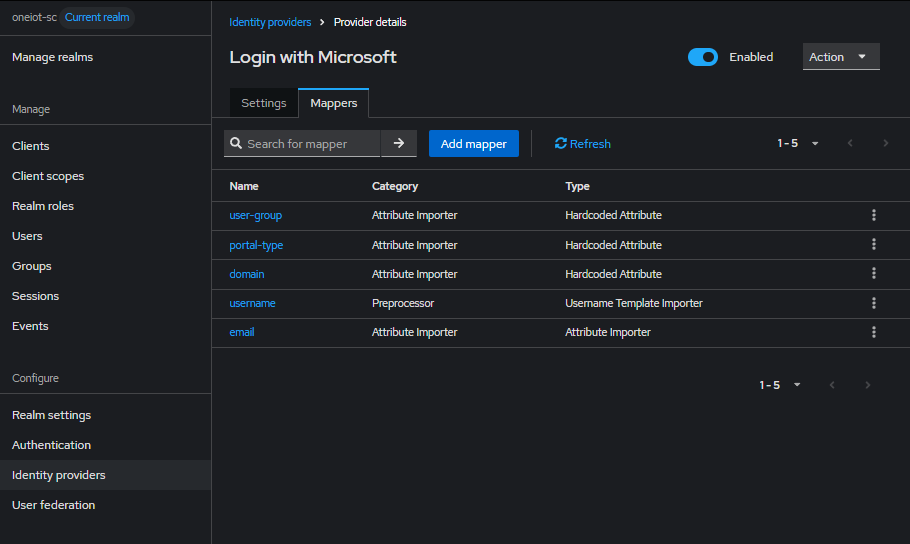
Task: Open Realm roles in sidebar
Action: coord(106,206)
